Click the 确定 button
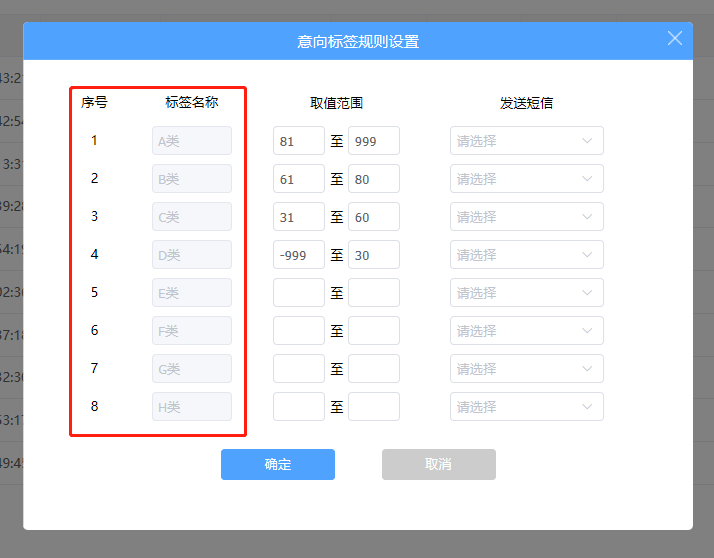 click(x=277, y=464)
